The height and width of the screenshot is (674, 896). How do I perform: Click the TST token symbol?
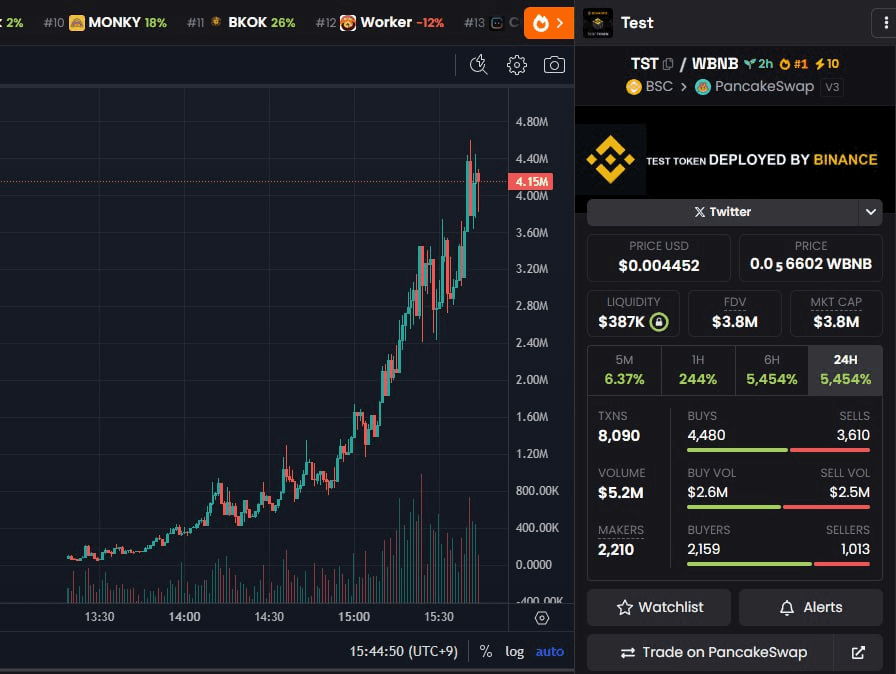645,63
